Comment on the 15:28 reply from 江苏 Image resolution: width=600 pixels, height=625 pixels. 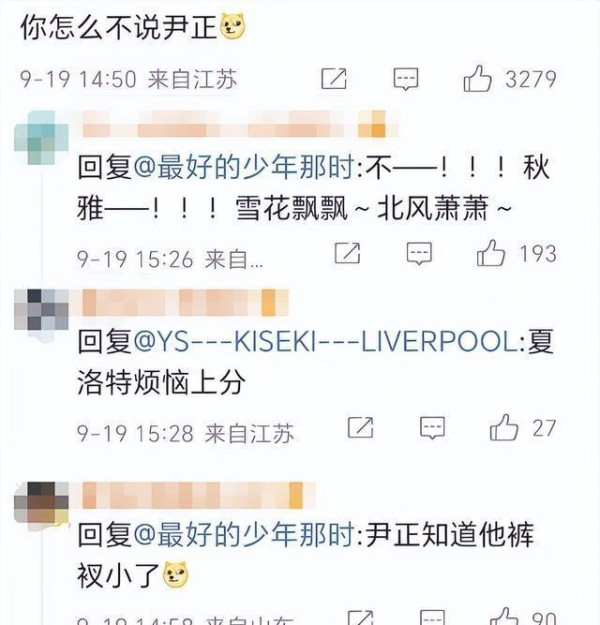pyautogui.click(x=432, y=428)
